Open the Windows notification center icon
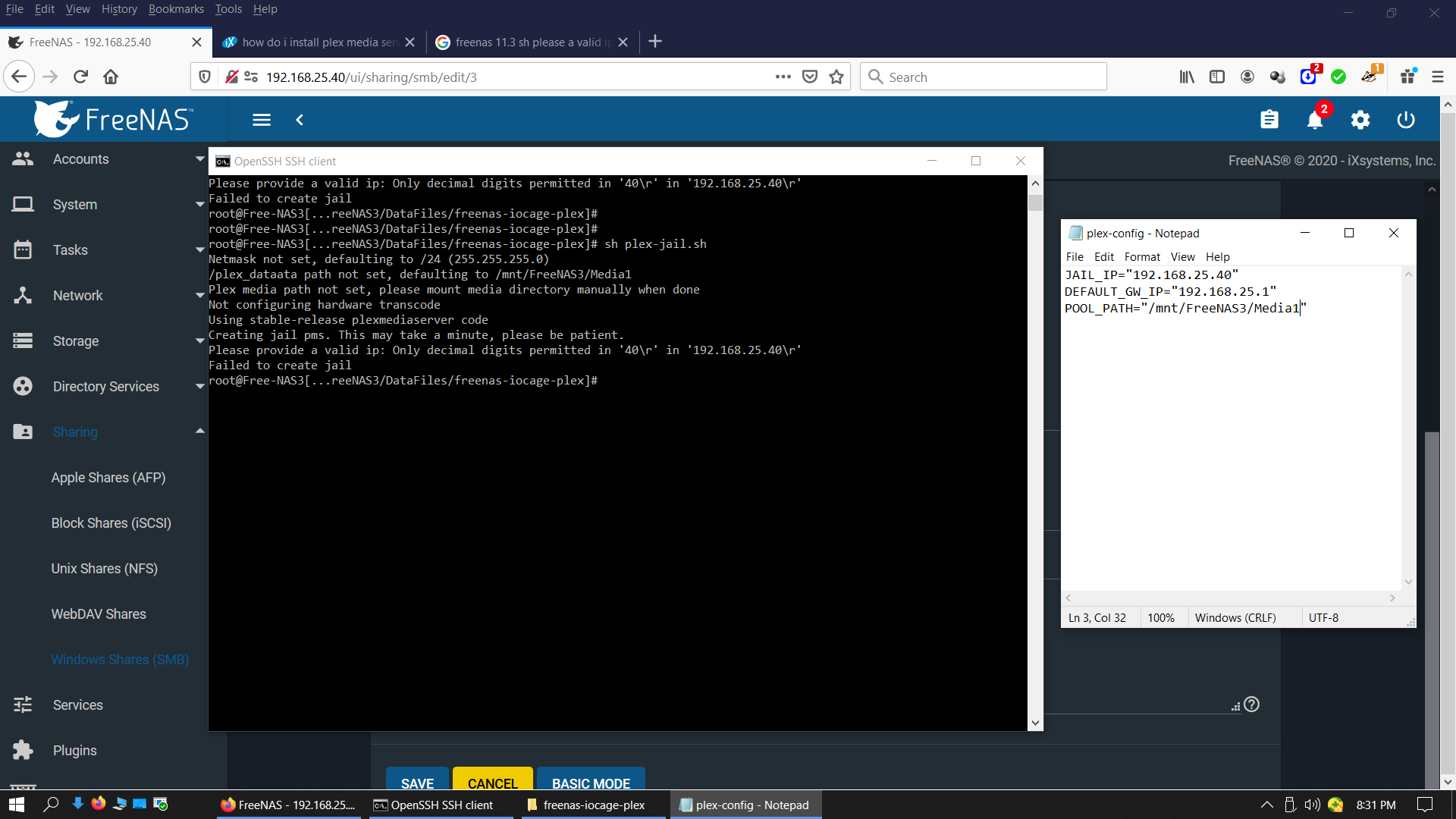Image resolution: width=1456 pixels, height=819 pixels. (1425, 805)
